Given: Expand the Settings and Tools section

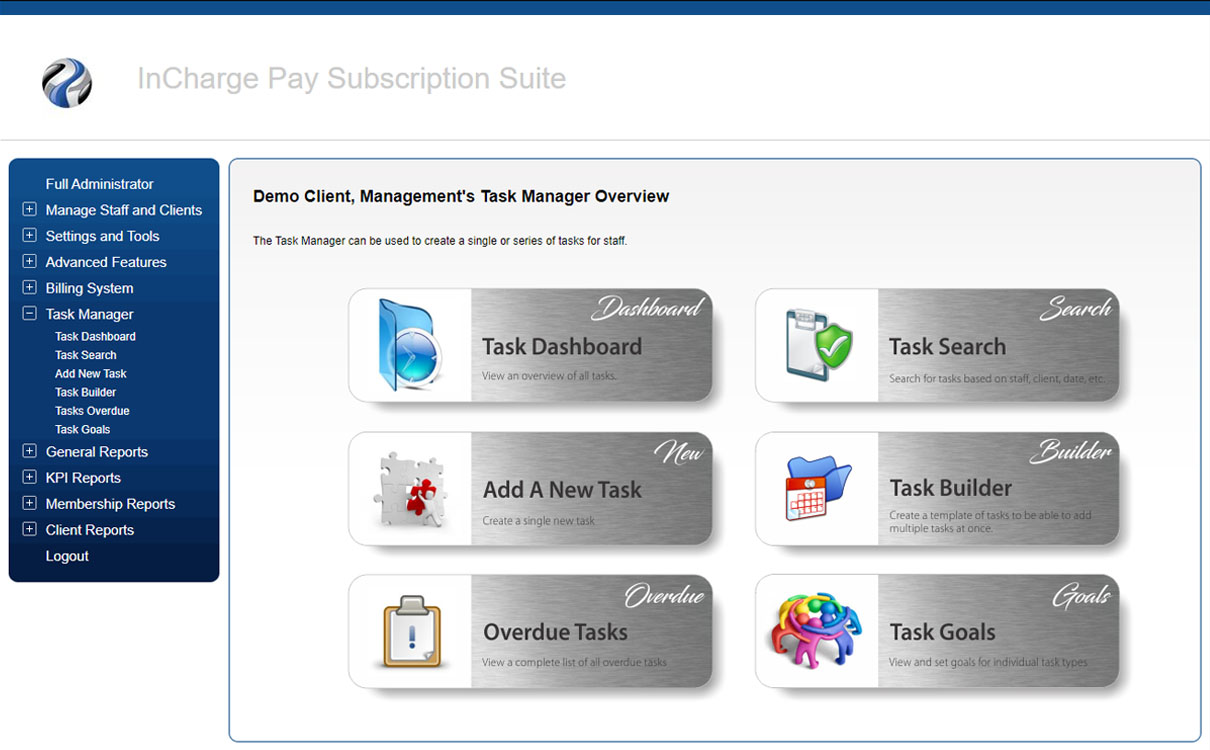Looking at the screenshot, I should [x=29, y=236].
